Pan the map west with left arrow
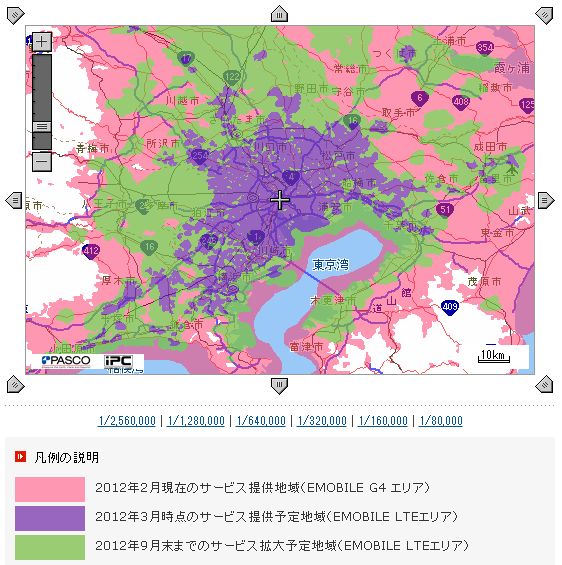Screen dimensions: 562x565 14,200
